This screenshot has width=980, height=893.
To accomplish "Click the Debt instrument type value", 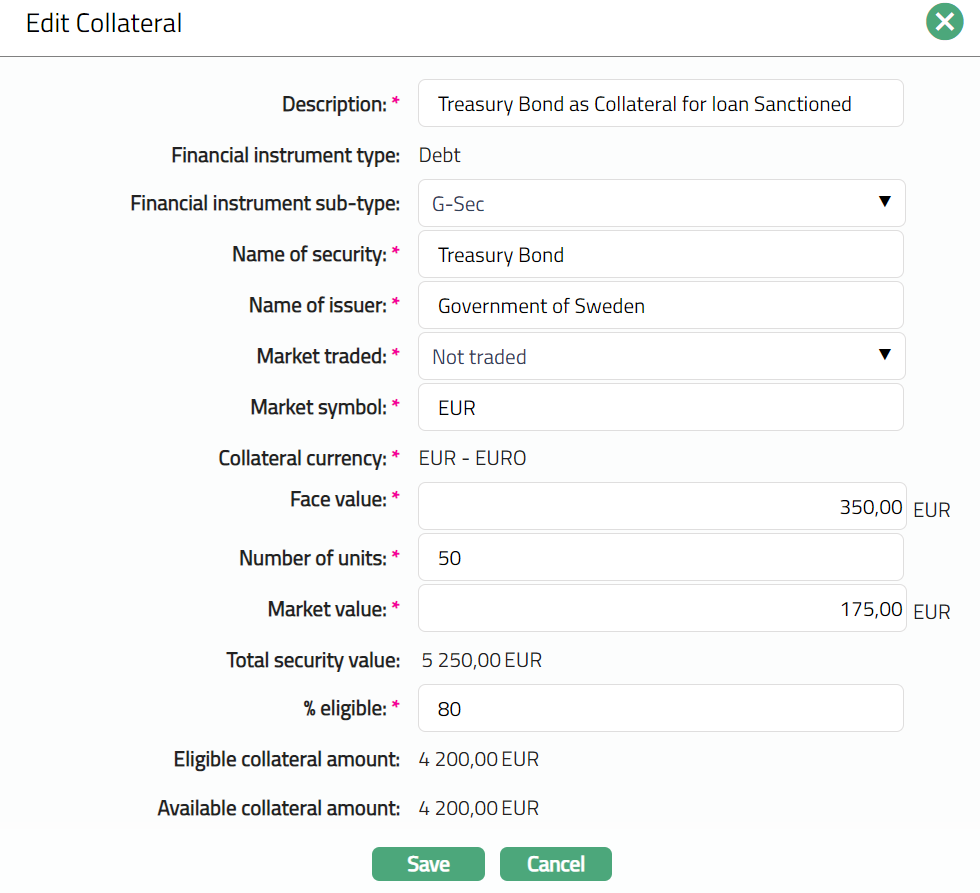I will coord(439,155).
